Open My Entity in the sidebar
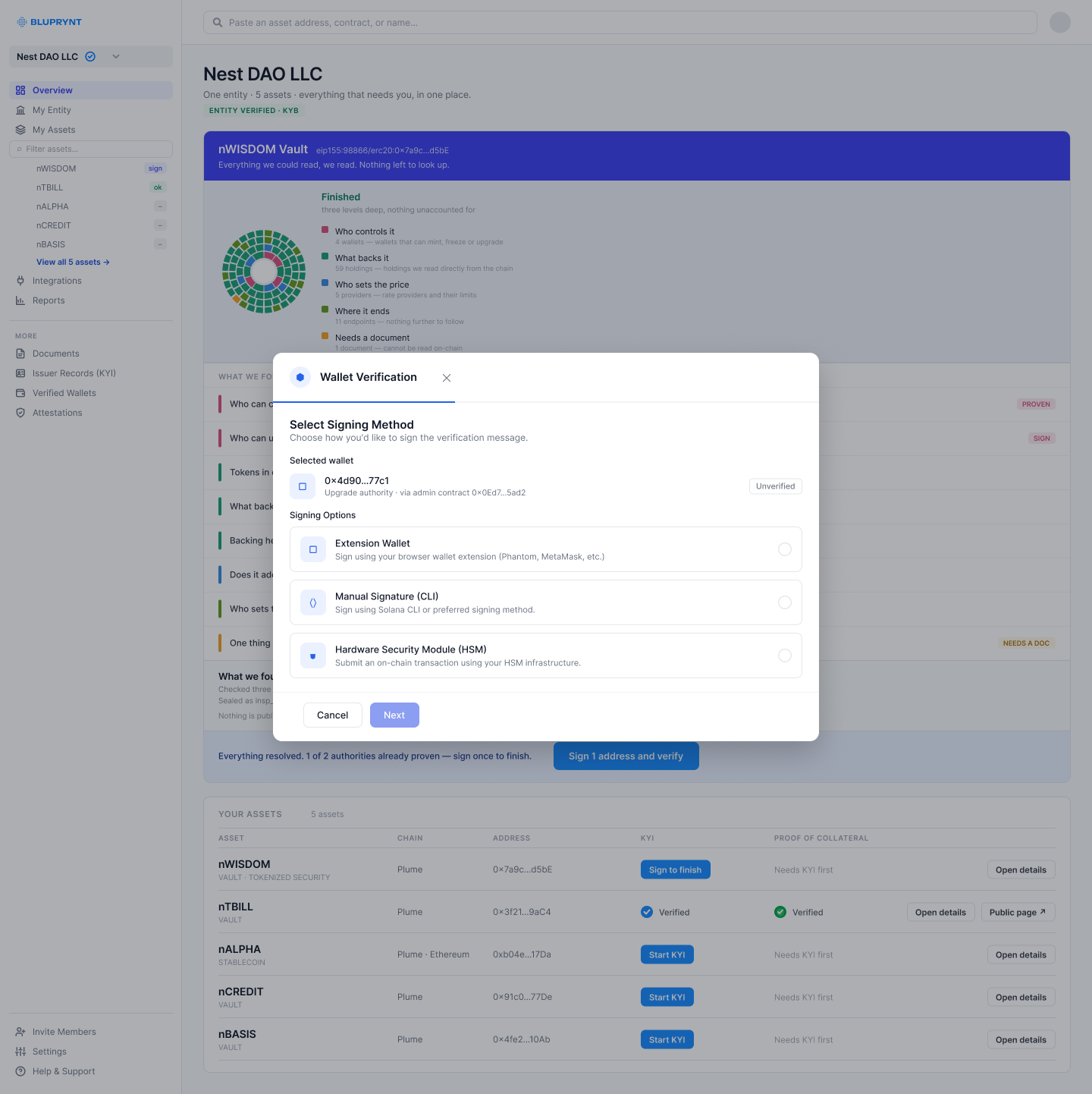 91,110
